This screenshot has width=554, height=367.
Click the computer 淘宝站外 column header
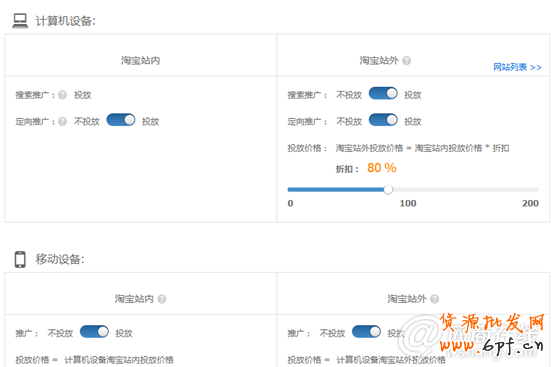[x=379, y=60]
